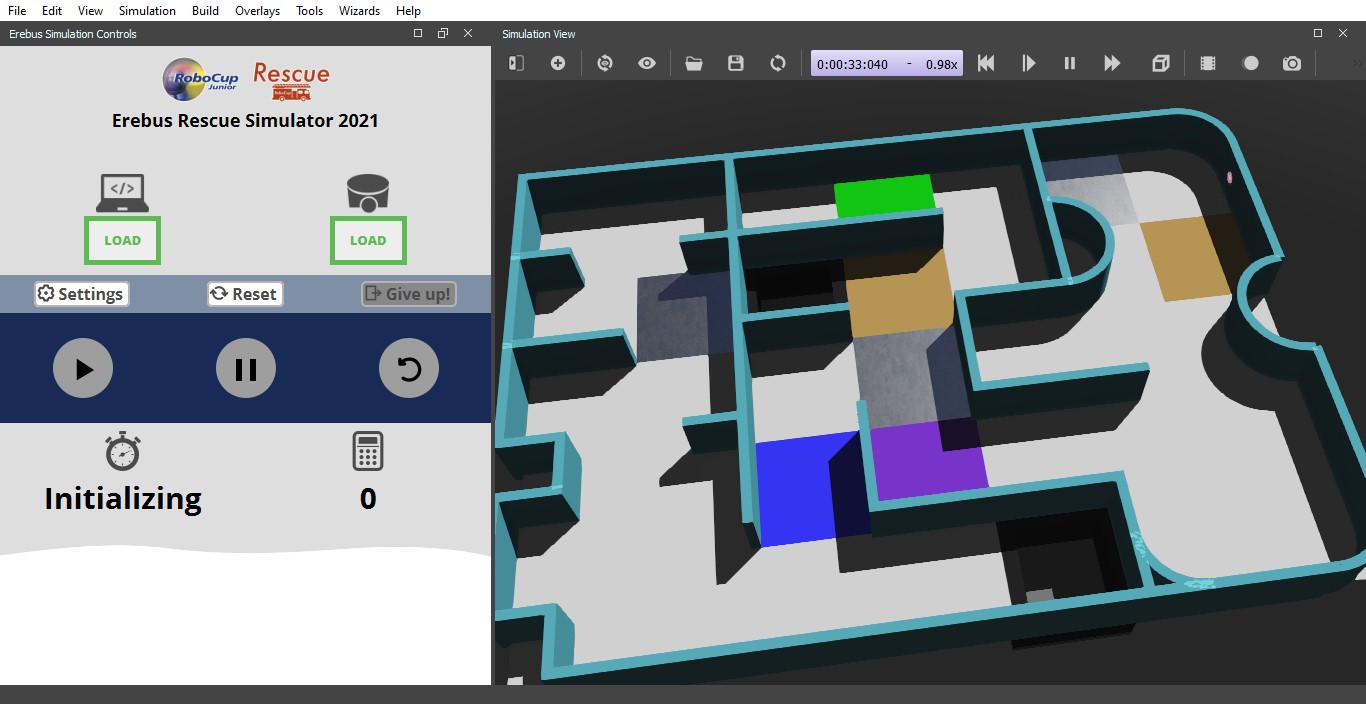The height and width of the screenshot is (704, 1366).
Task: Click LOAD under the controller code icon
Action: [123, 241]
